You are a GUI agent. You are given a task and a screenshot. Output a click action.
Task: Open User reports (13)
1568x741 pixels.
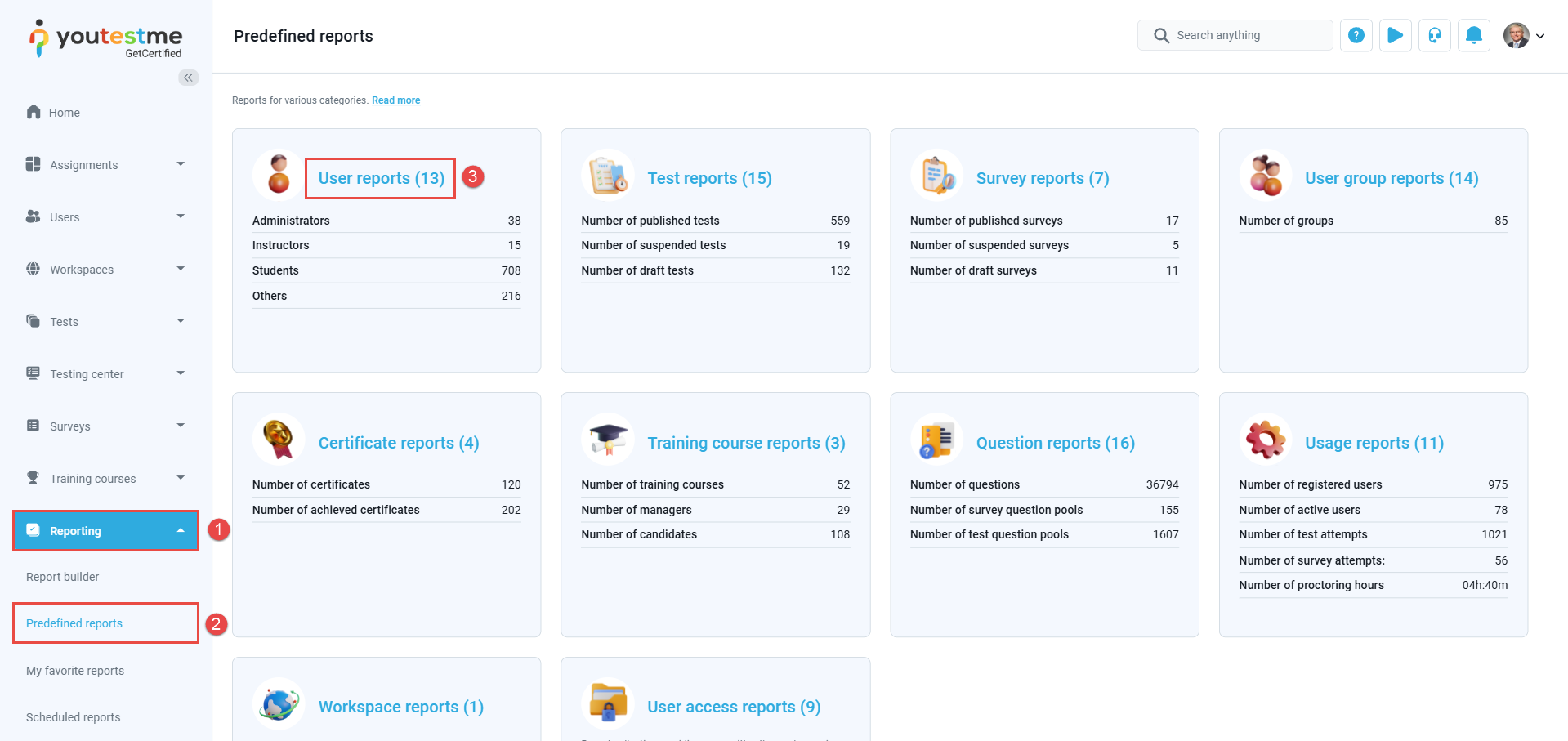[x=382, y=178]
